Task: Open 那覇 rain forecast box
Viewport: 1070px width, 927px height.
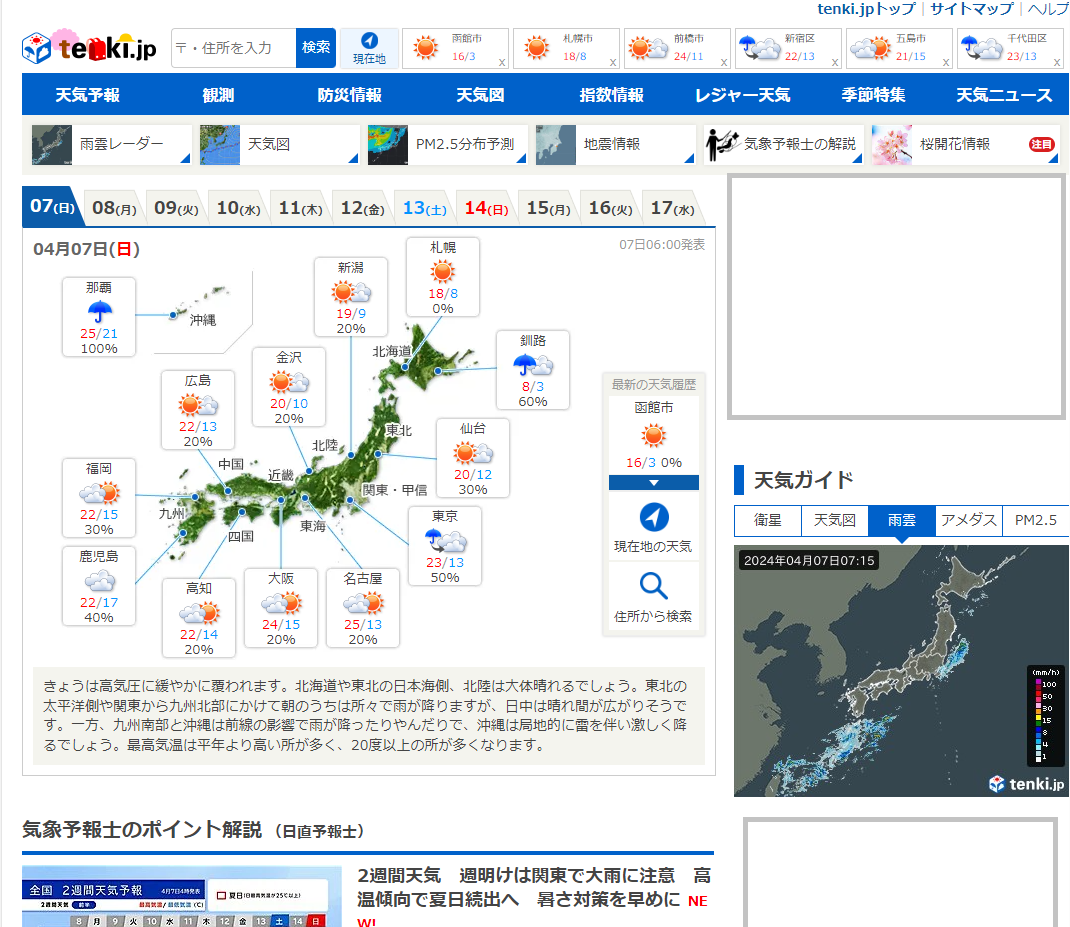Action: tap(99, 317)
